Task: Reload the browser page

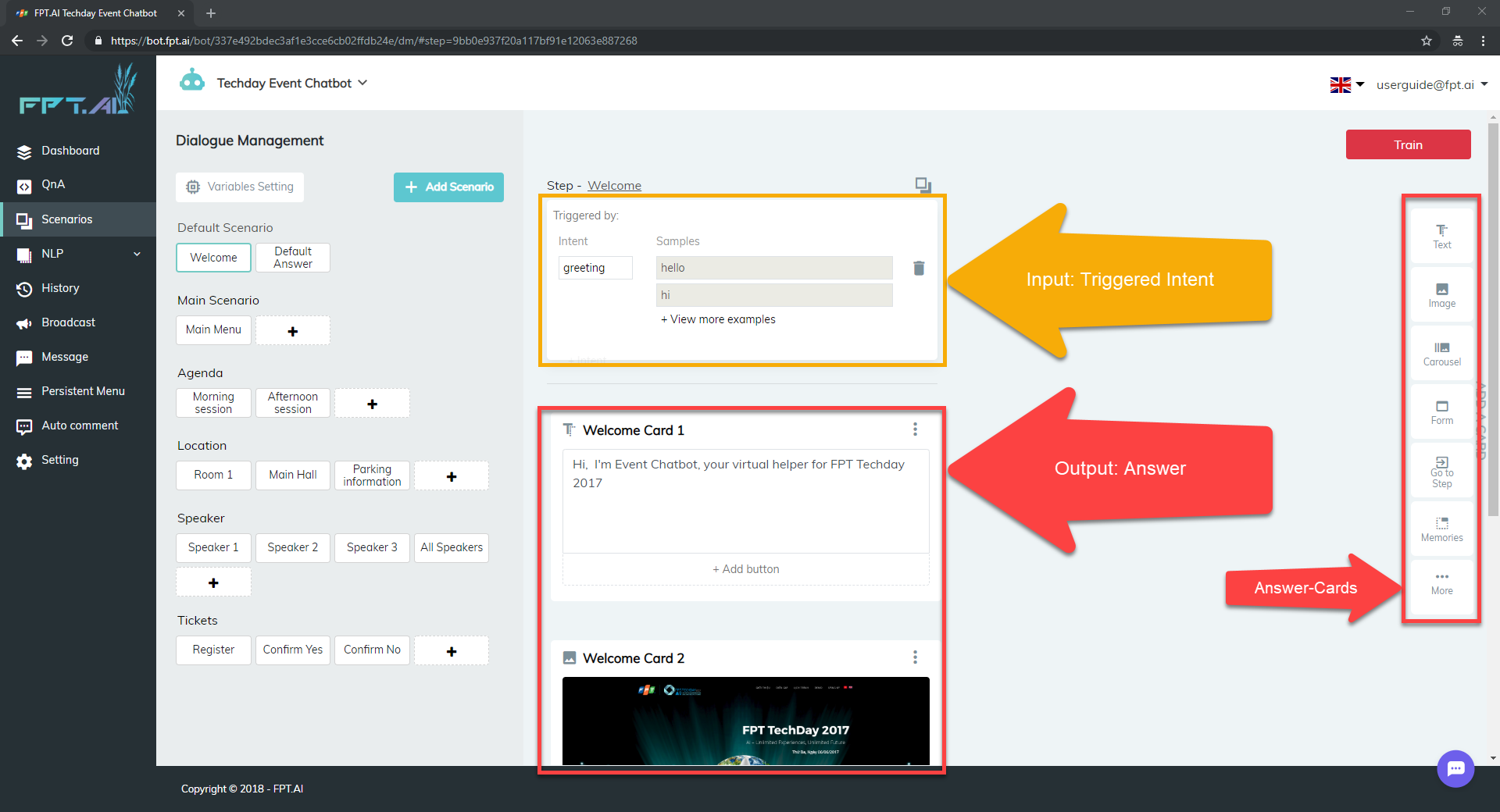Action: [67, 41]
